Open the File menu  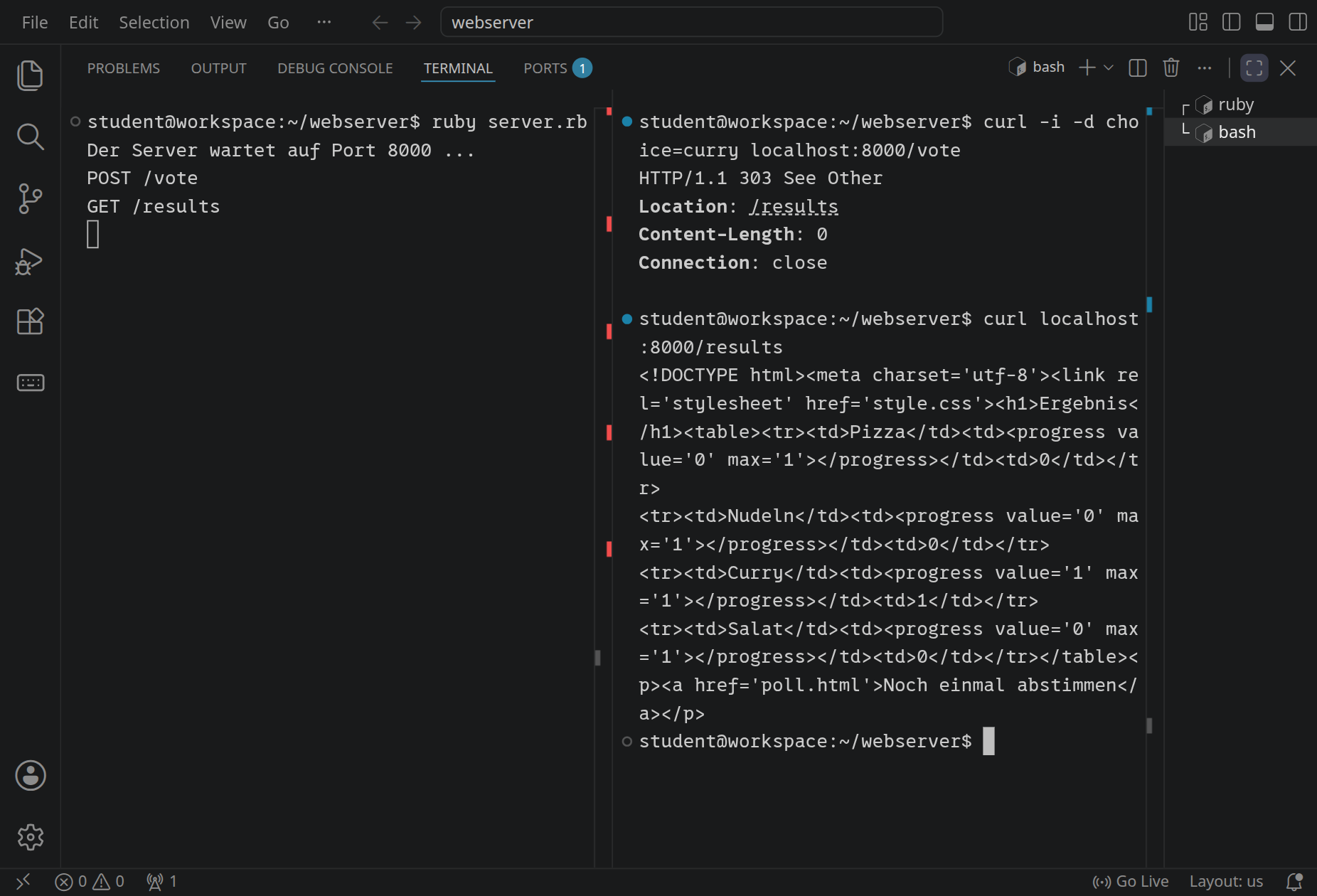[35, 22]
